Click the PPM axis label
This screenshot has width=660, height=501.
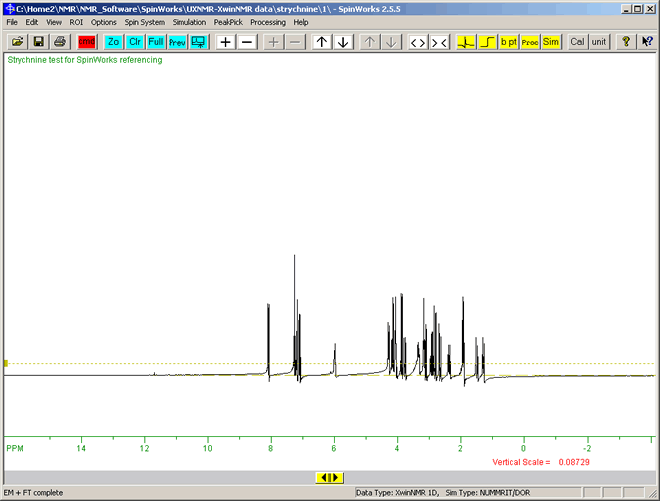tap(15, 448)
